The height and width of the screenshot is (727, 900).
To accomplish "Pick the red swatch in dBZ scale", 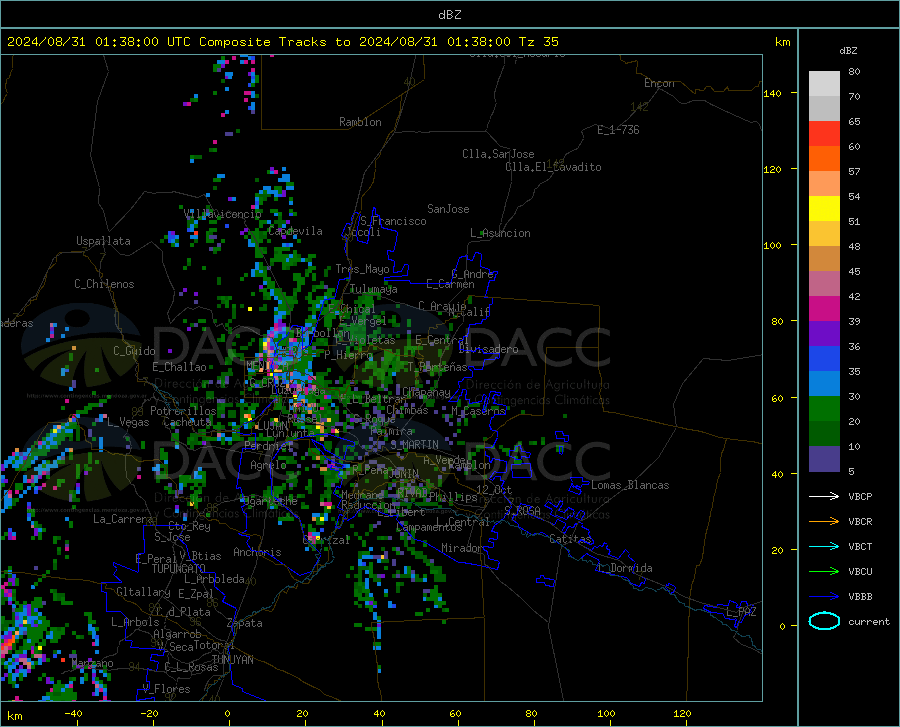I will 824,134.
